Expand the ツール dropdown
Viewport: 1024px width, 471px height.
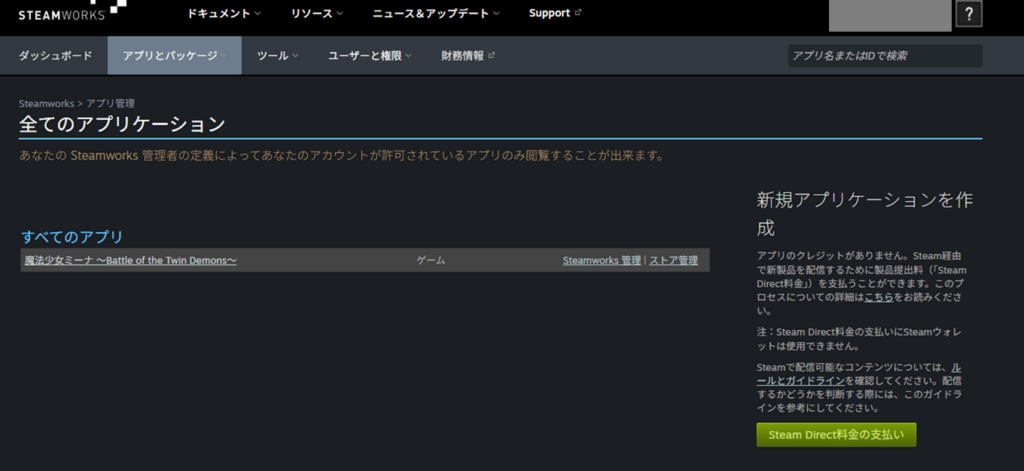coord(277,56)
